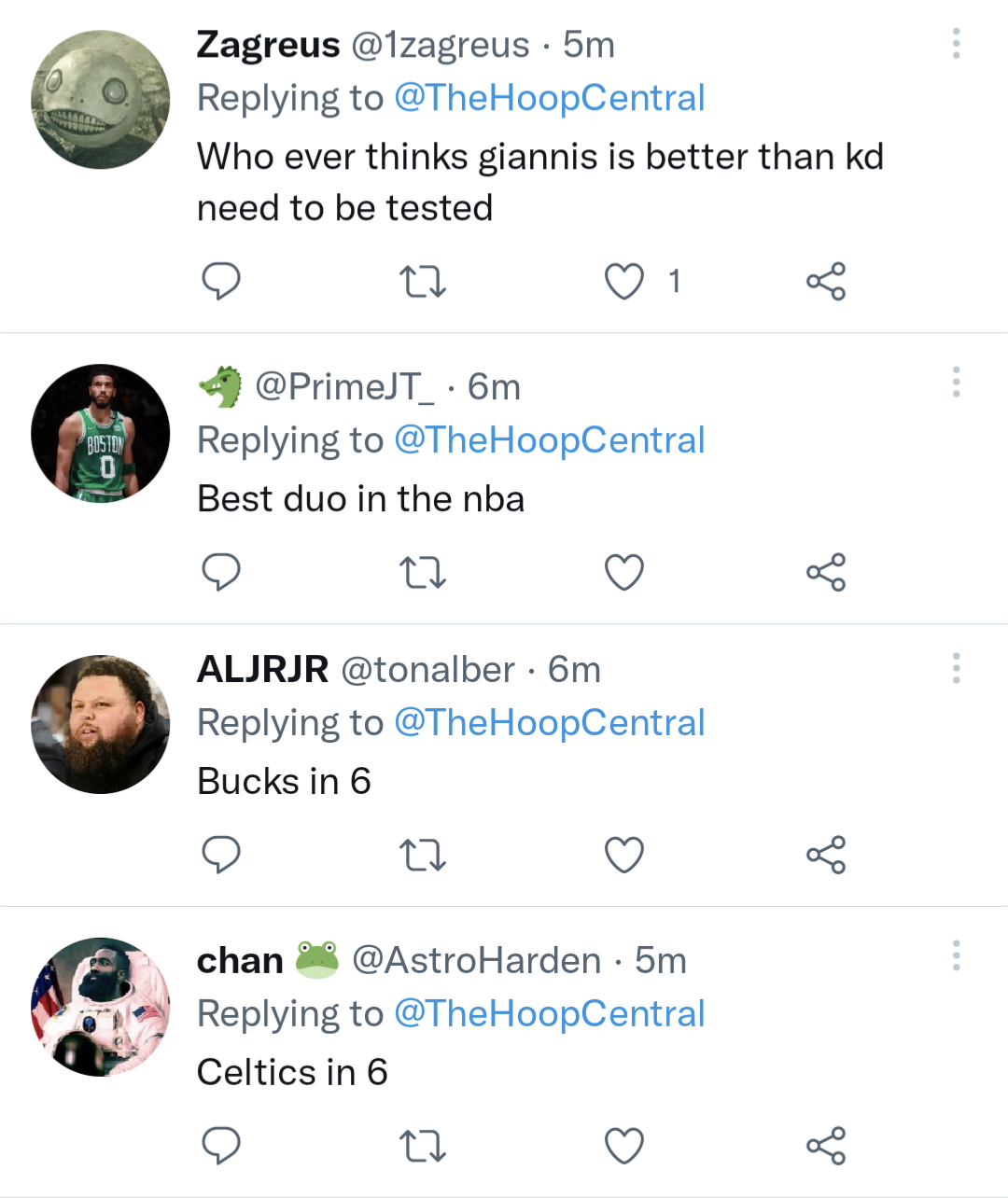Image resolution: width=1008 pixels, height=1198 pixels.
Task: Open more options menu on ALJRJR's tweet
Action: pos(956,668)
